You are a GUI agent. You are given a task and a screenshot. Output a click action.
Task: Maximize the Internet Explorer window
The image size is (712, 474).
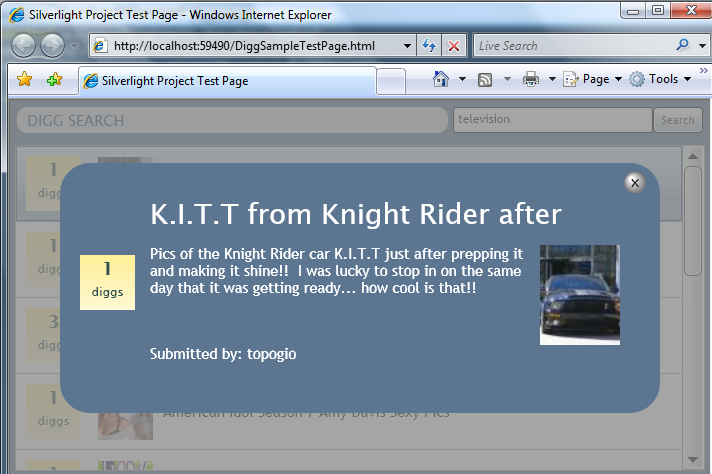tap(658, 10)
